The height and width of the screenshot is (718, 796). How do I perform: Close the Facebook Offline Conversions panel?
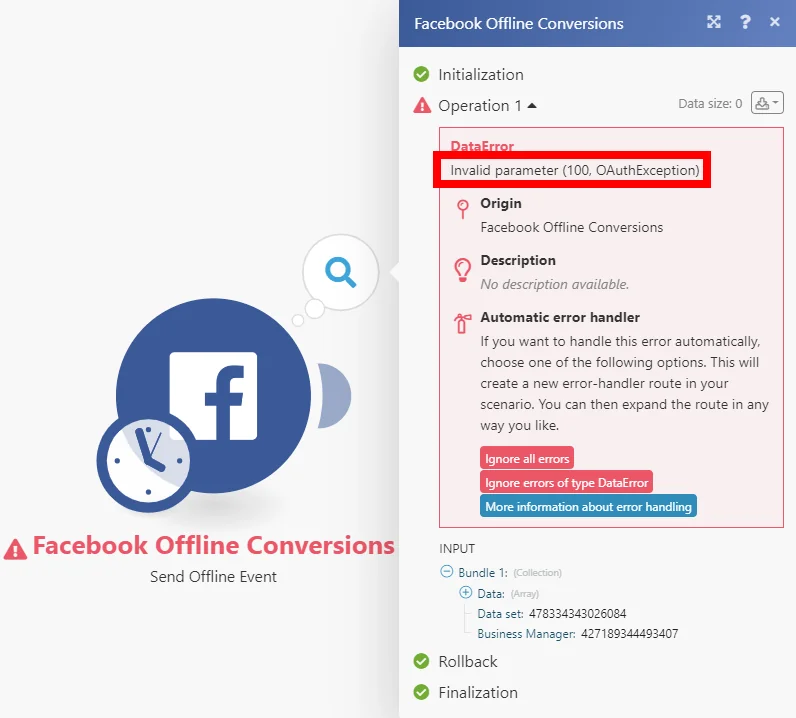coord(774,22)
